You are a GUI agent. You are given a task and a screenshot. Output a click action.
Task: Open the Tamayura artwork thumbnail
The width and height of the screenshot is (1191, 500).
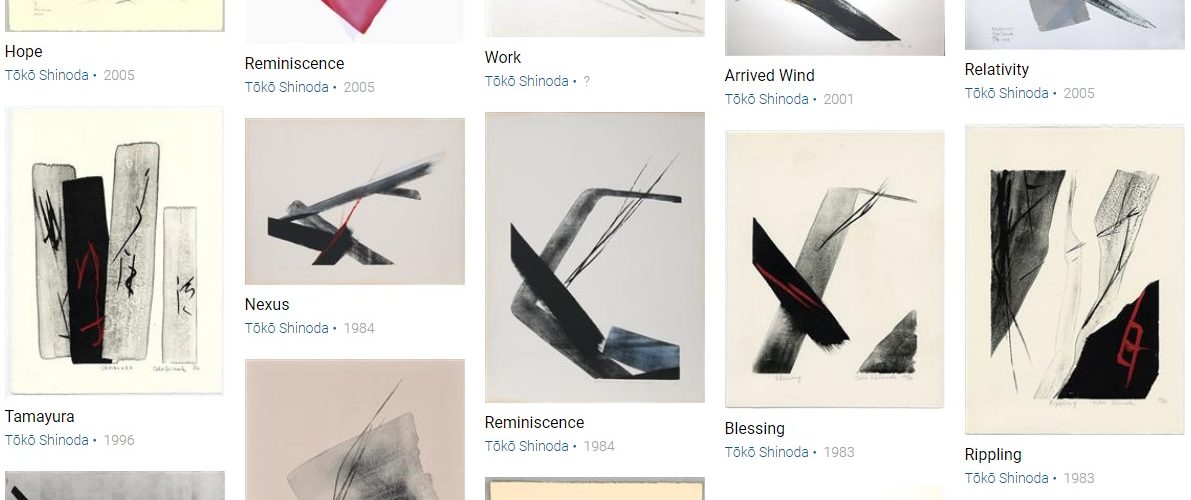coord(115,252)
